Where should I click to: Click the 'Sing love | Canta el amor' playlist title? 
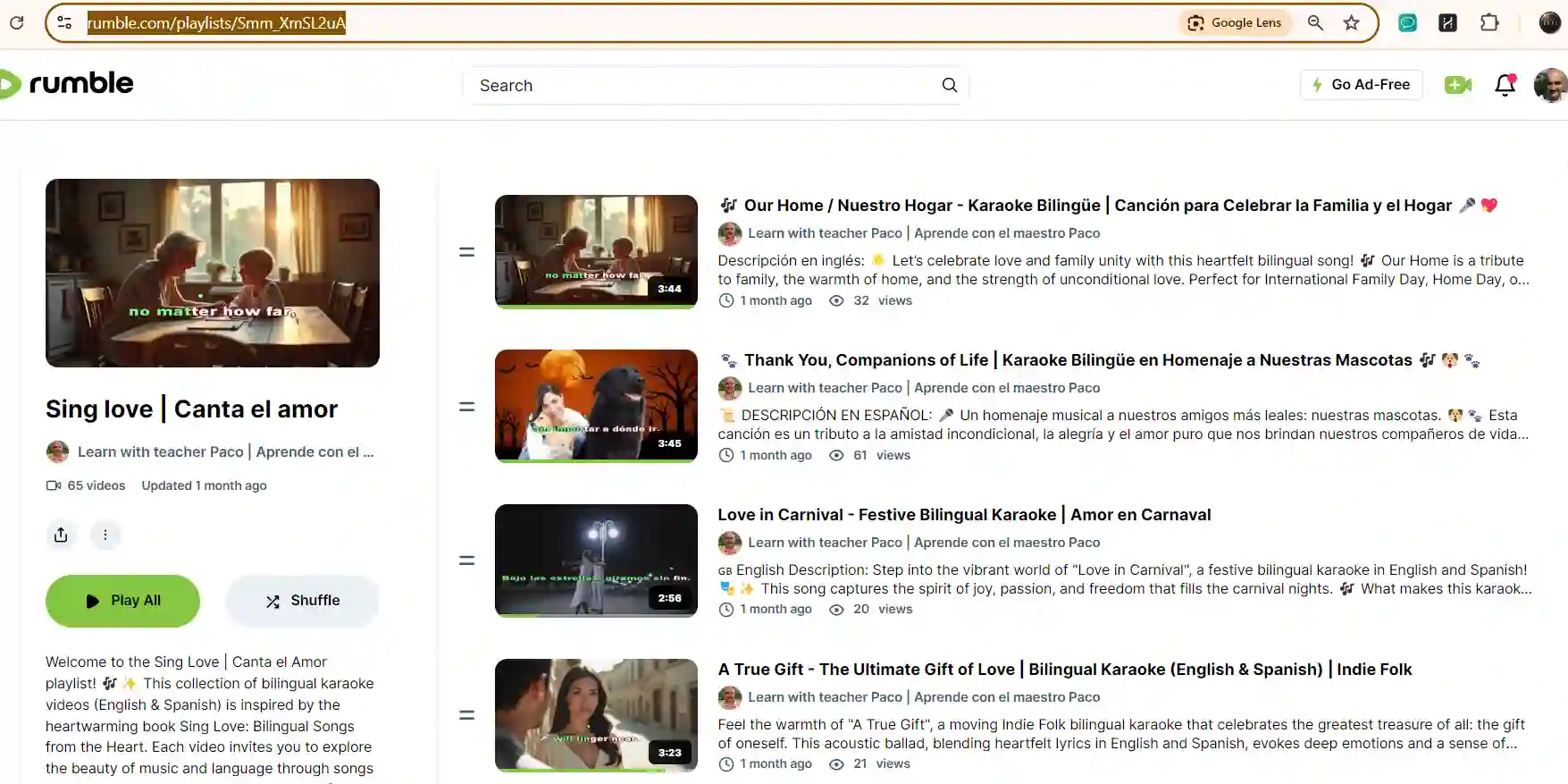coord(191,409)
